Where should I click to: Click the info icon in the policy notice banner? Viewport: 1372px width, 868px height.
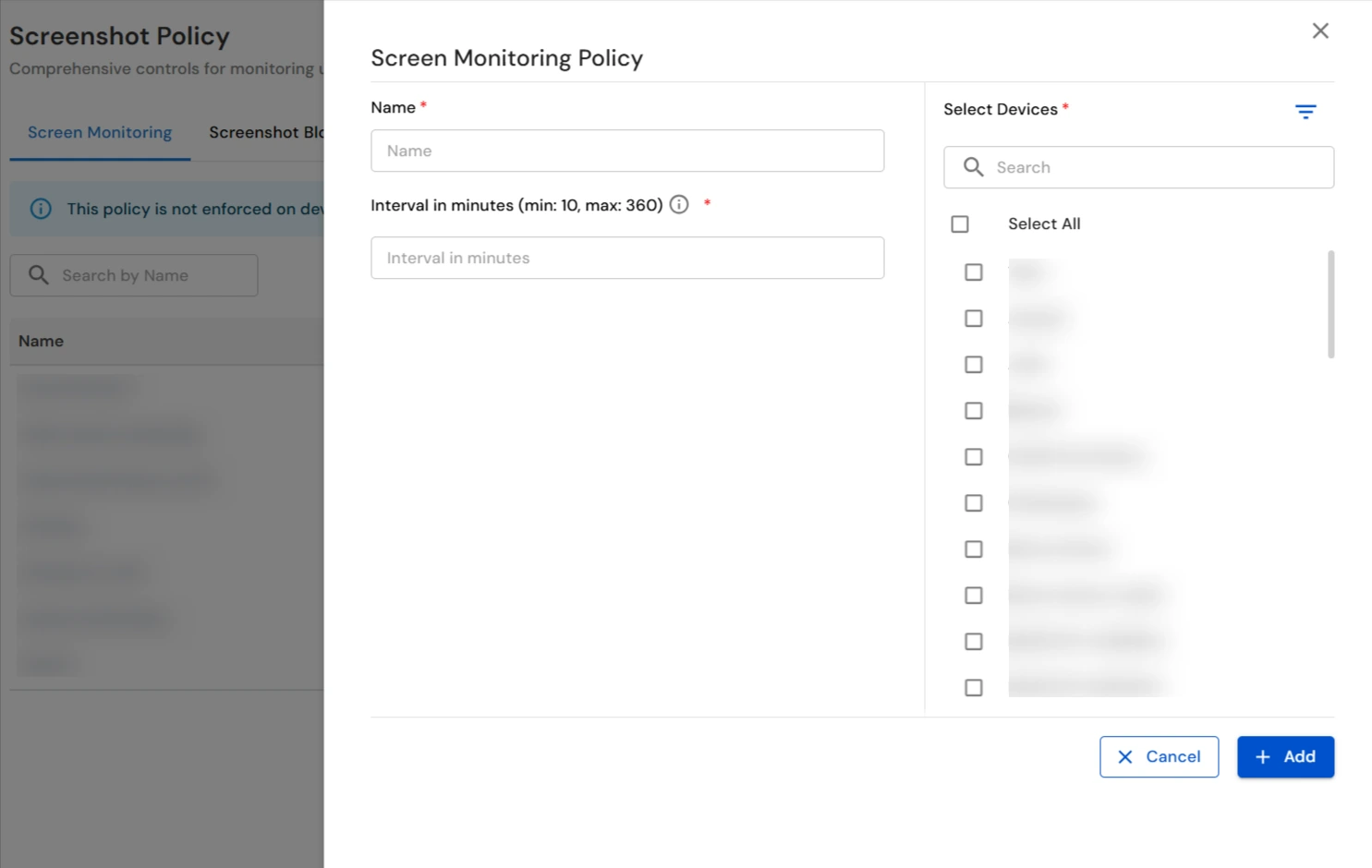click(x=41, y=208)
